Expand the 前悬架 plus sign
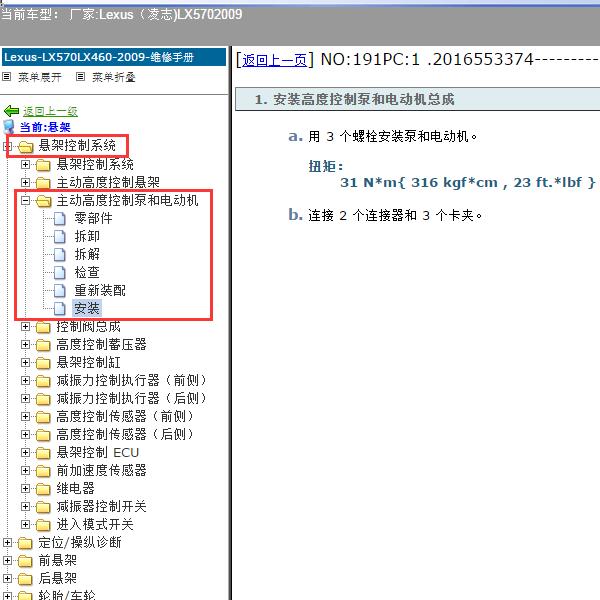Screen dimensions: 600x600 (x=7, y=560)
